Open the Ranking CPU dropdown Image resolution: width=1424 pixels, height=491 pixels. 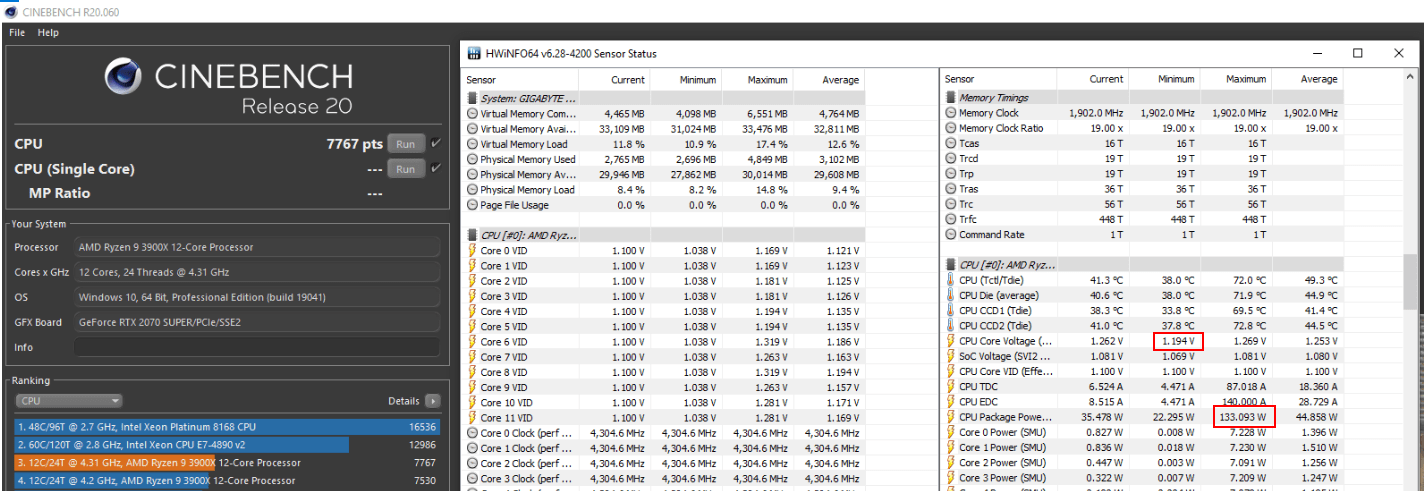[69, 401]
